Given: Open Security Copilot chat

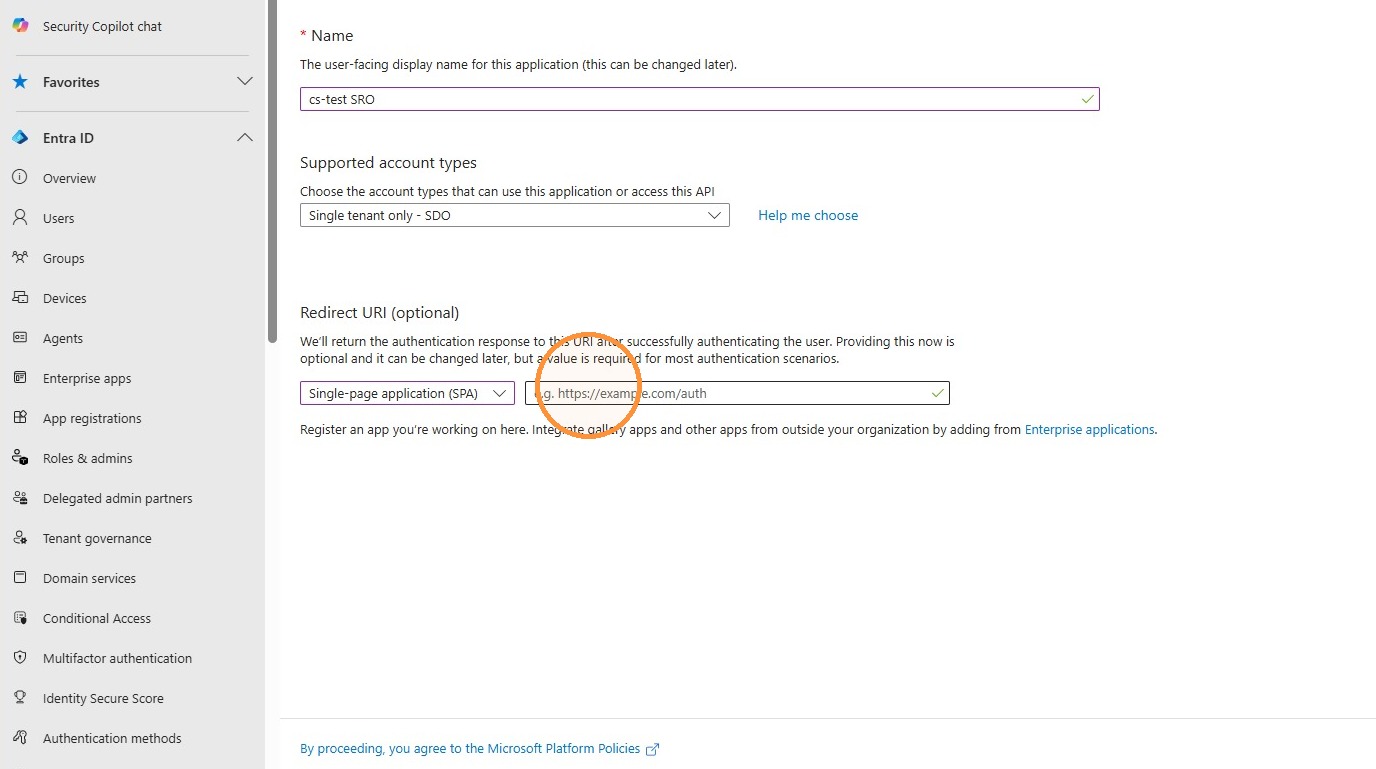Looking at the screenshot, I should pos(102,27).
